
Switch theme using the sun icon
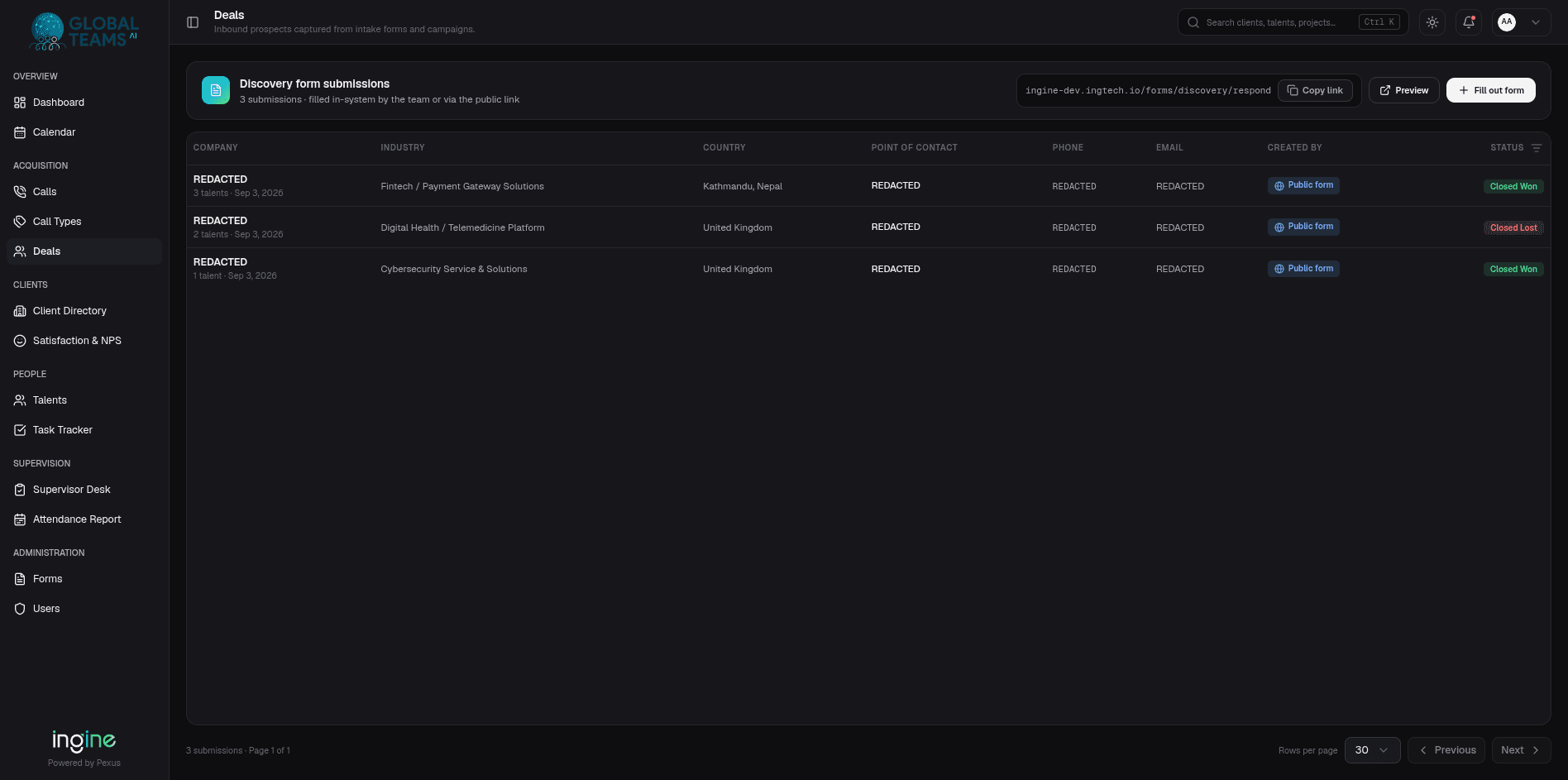point(1432,22)
